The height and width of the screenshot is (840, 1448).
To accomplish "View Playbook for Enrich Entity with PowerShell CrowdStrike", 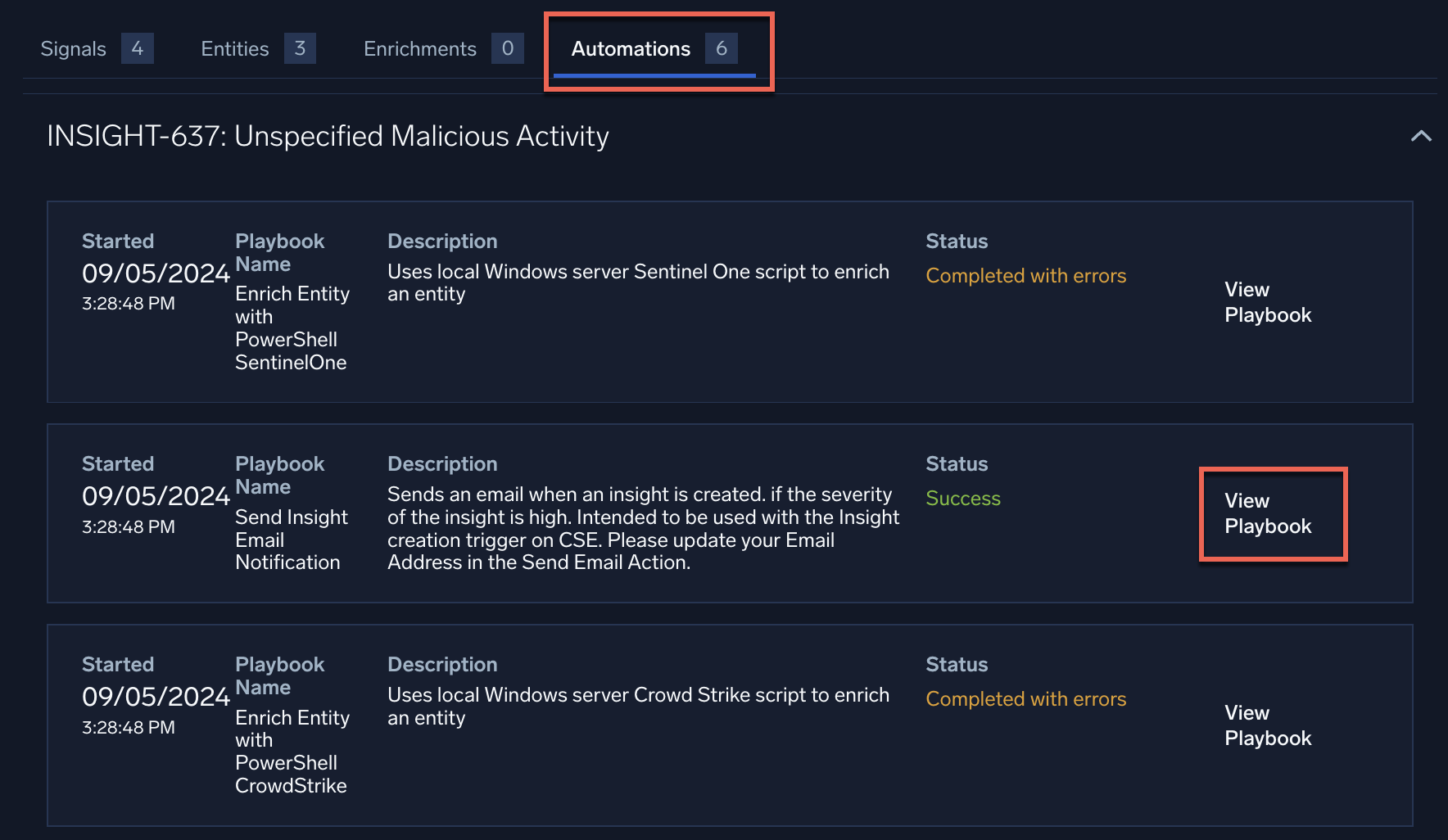I will click(1268, 725).
